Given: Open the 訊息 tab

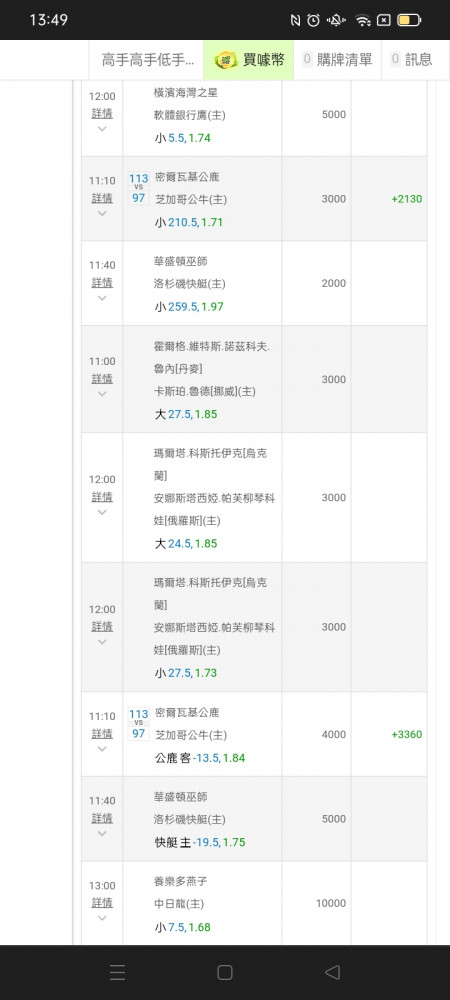Looking at the screenshot, I should 412,60.
